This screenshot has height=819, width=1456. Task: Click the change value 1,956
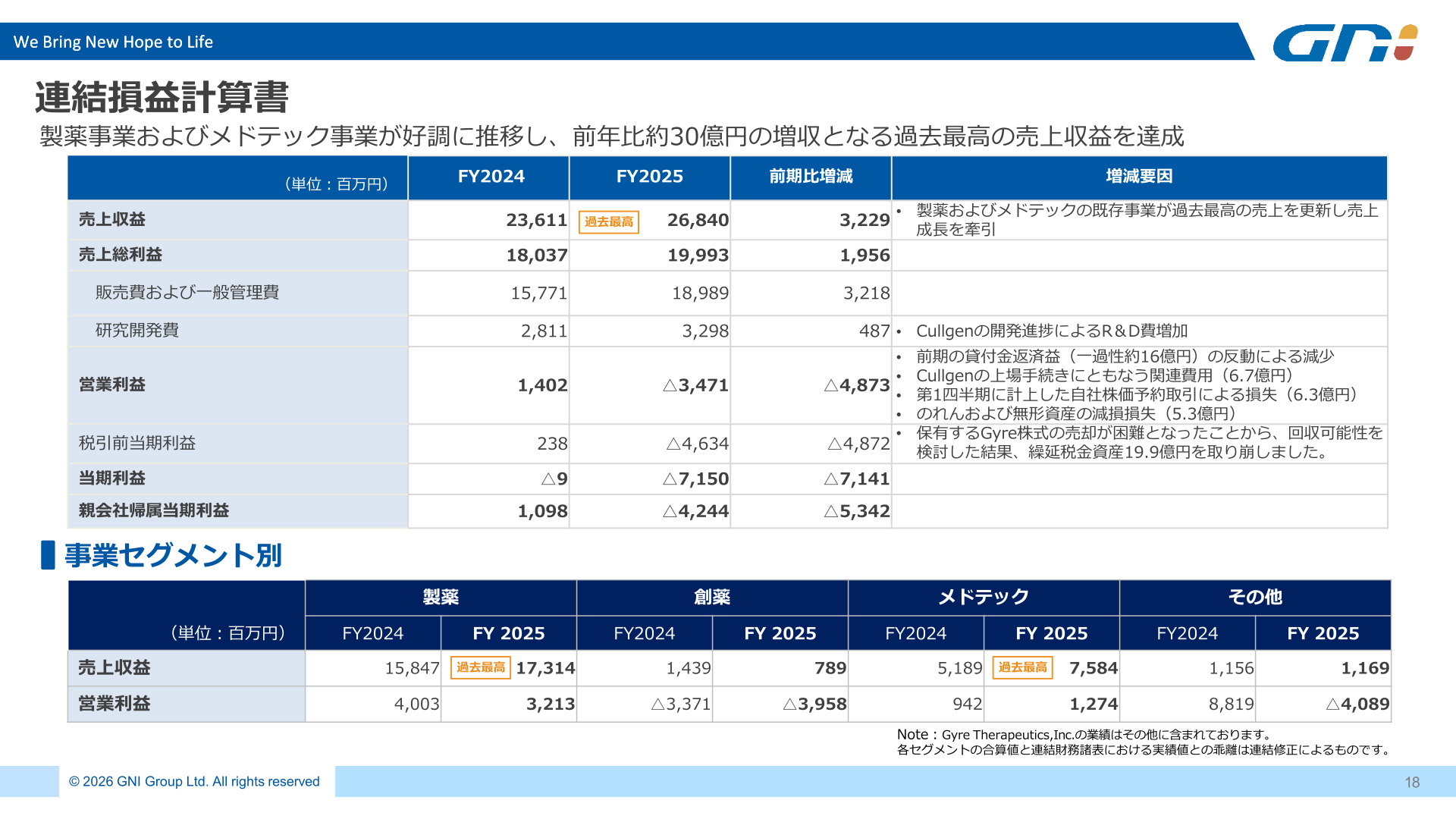coord(864,255)
